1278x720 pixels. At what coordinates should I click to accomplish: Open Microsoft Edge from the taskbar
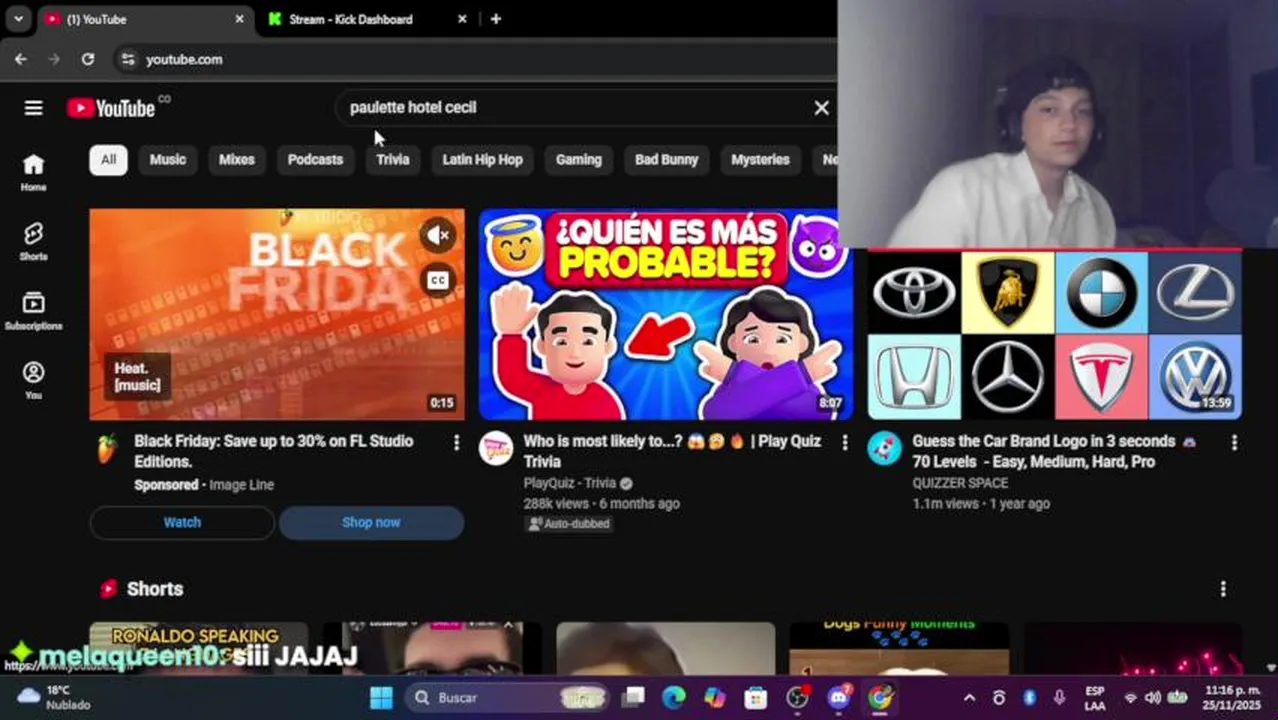click(x=674, y=697)
